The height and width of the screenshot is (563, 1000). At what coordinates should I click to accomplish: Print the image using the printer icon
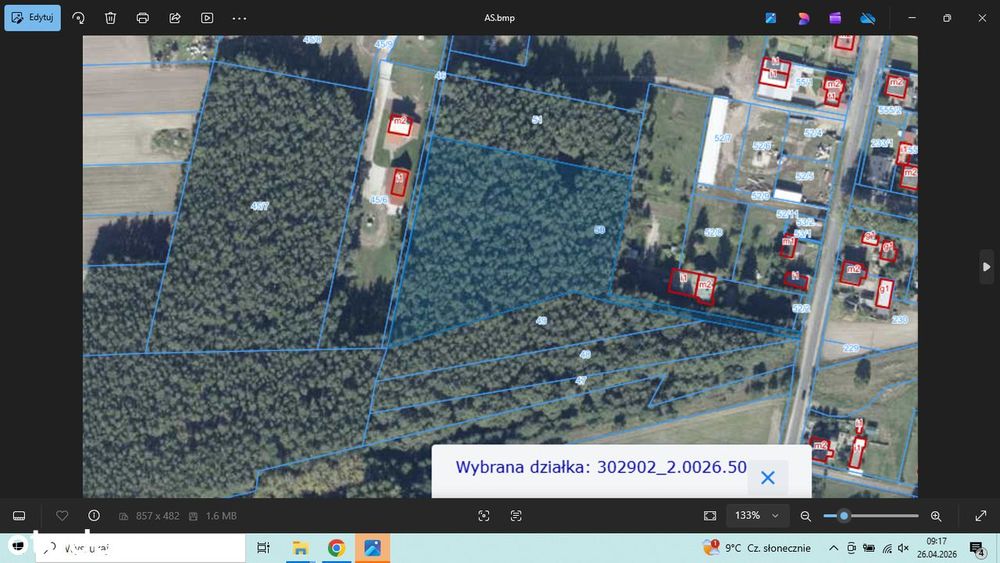[143, 18]
